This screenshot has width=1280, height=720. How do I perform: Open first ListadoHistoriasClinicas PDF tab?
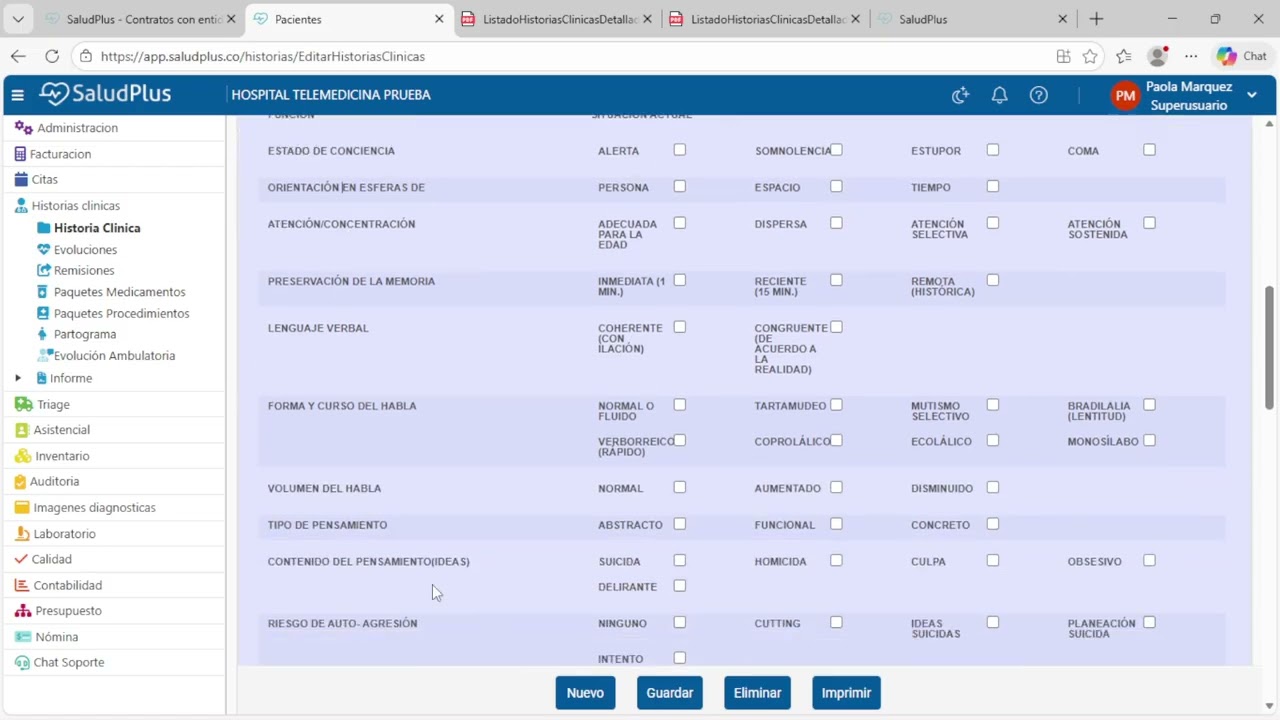[556, 19]
